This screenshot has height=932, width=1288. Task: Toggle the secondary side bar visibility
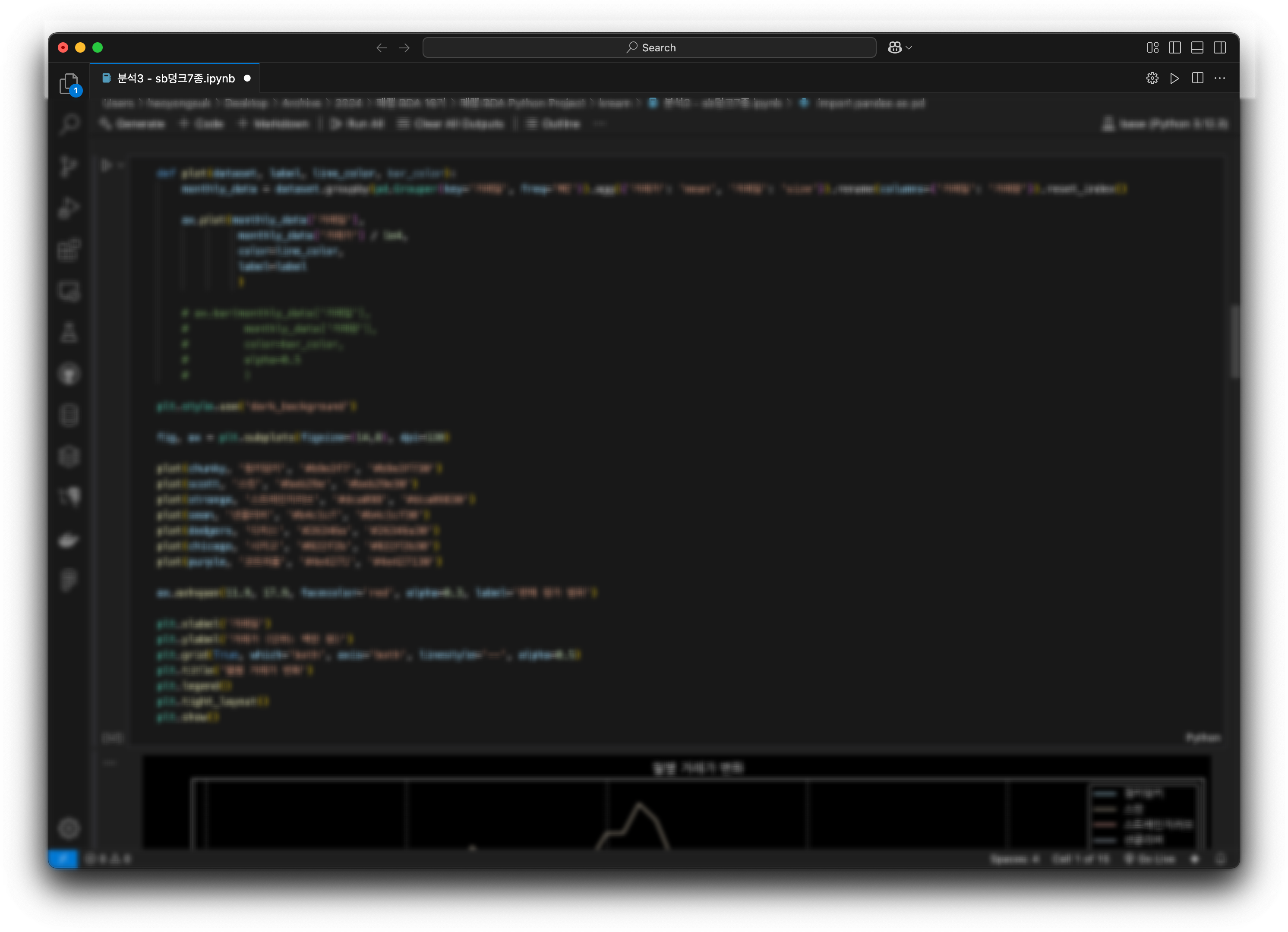[x=1219, y=47]
